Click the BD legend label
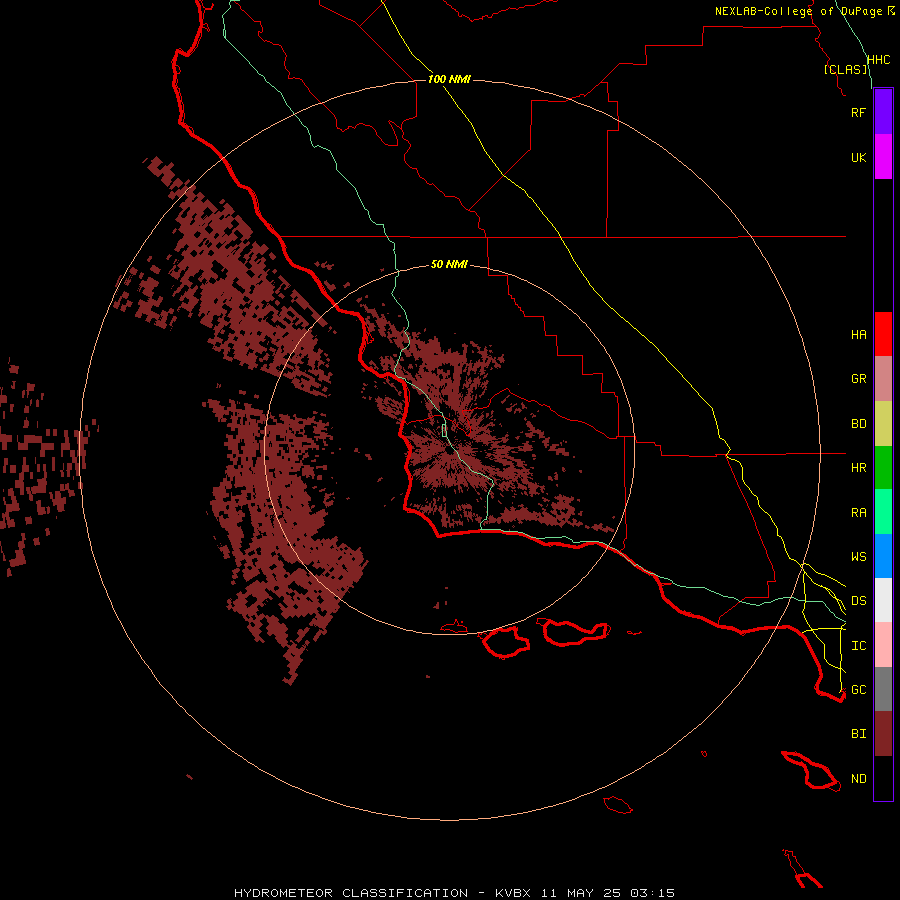This screenshot has width=900, height=900. tap(858, 424)
